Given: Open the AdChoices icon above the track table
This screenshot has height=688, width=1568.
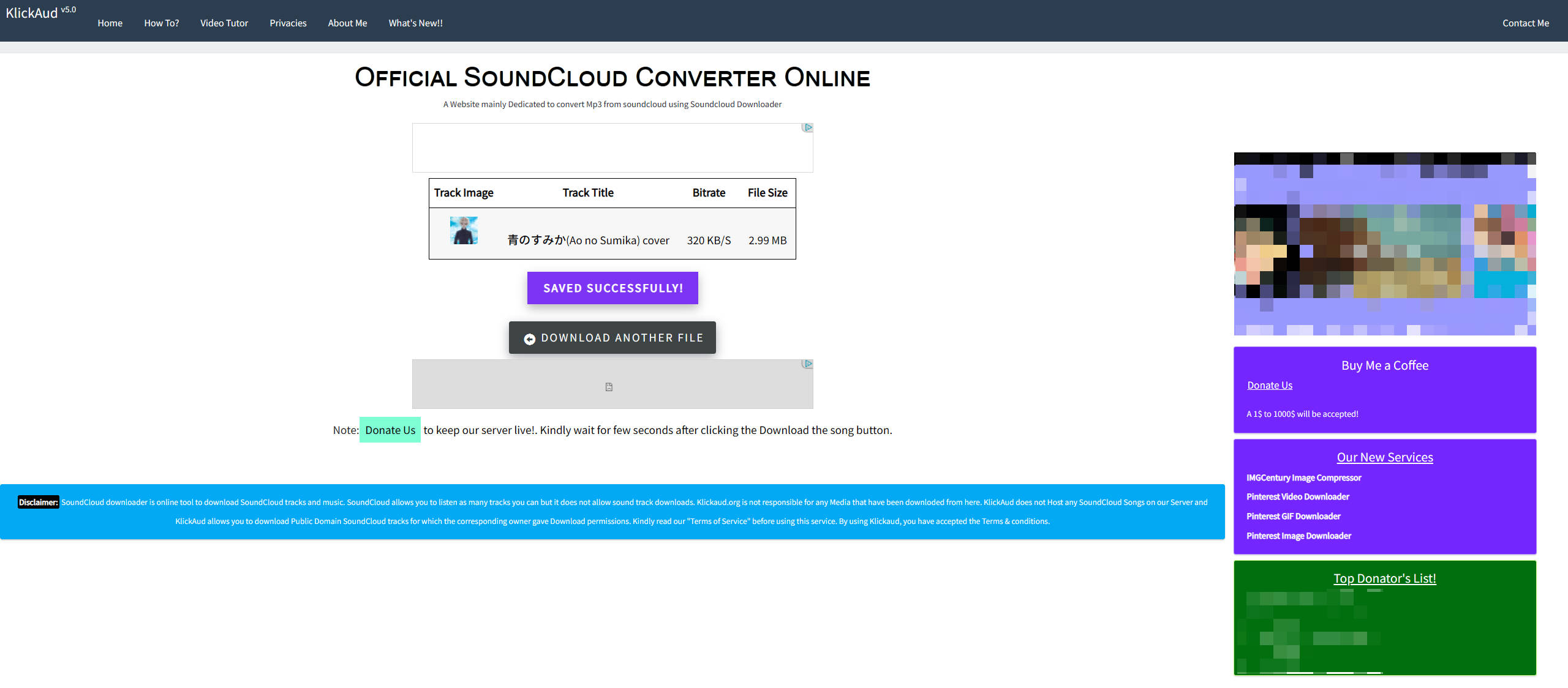Looking at the screenshot, I should pos(808,127).
